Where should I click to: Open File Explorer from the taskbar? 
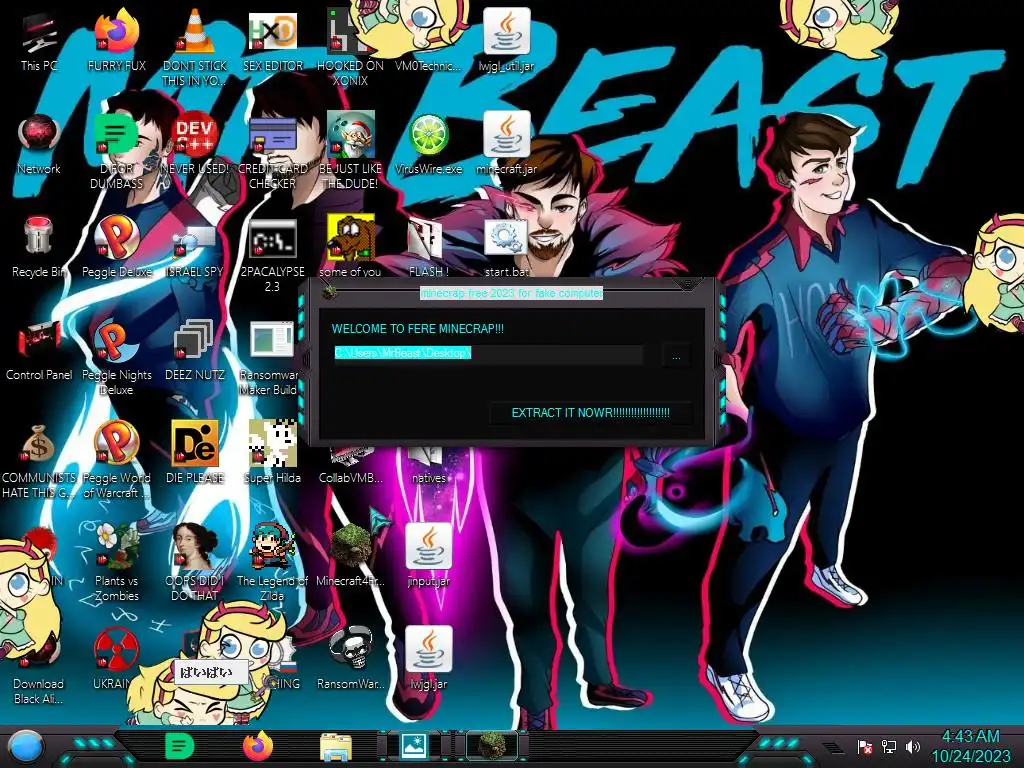tap(336, 746)
